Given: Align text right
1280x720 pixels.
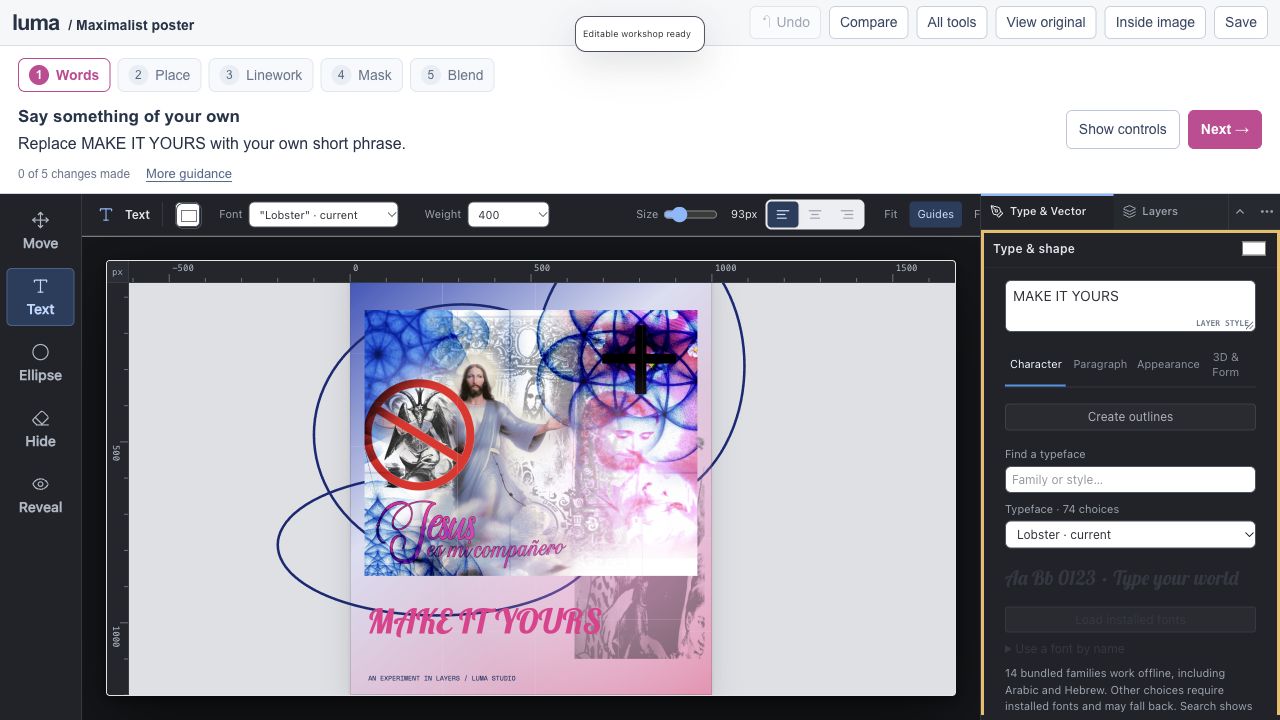Looking at the screenshot, I should click(x=847, y=214).
